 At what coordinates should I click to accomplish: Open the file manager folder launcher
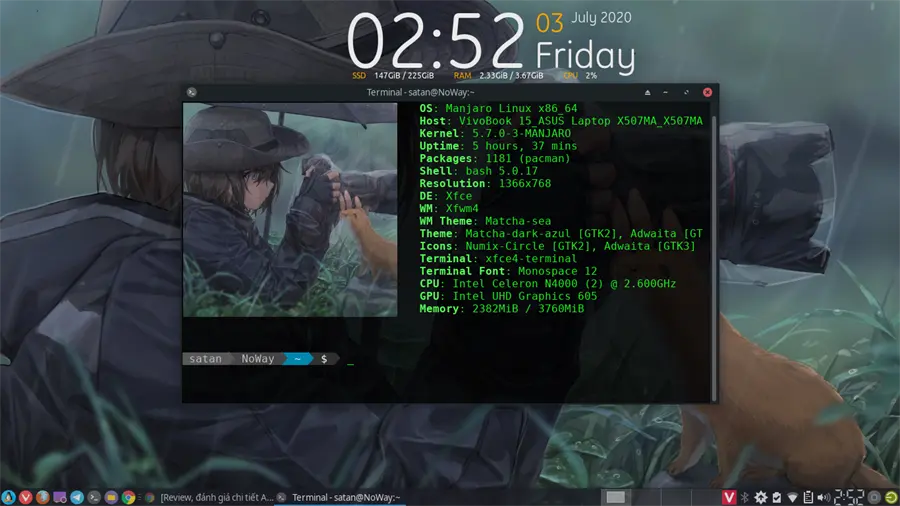(111, 497)
